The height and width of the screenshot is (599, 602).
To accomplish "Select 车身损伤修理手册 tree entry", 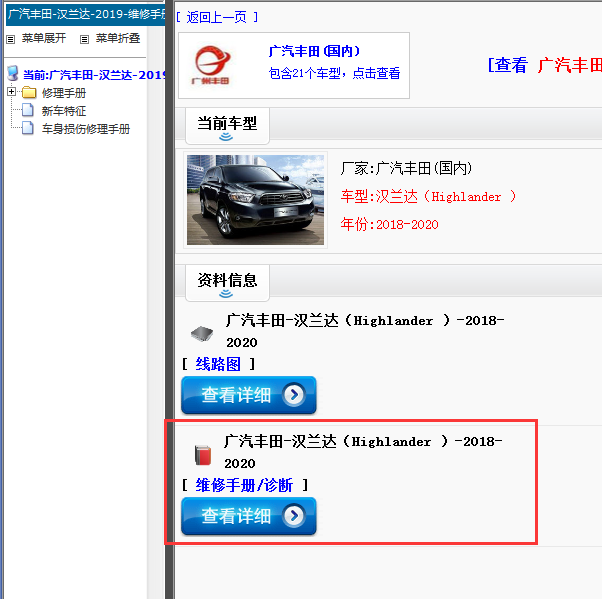I will click(x=86, y=129).
